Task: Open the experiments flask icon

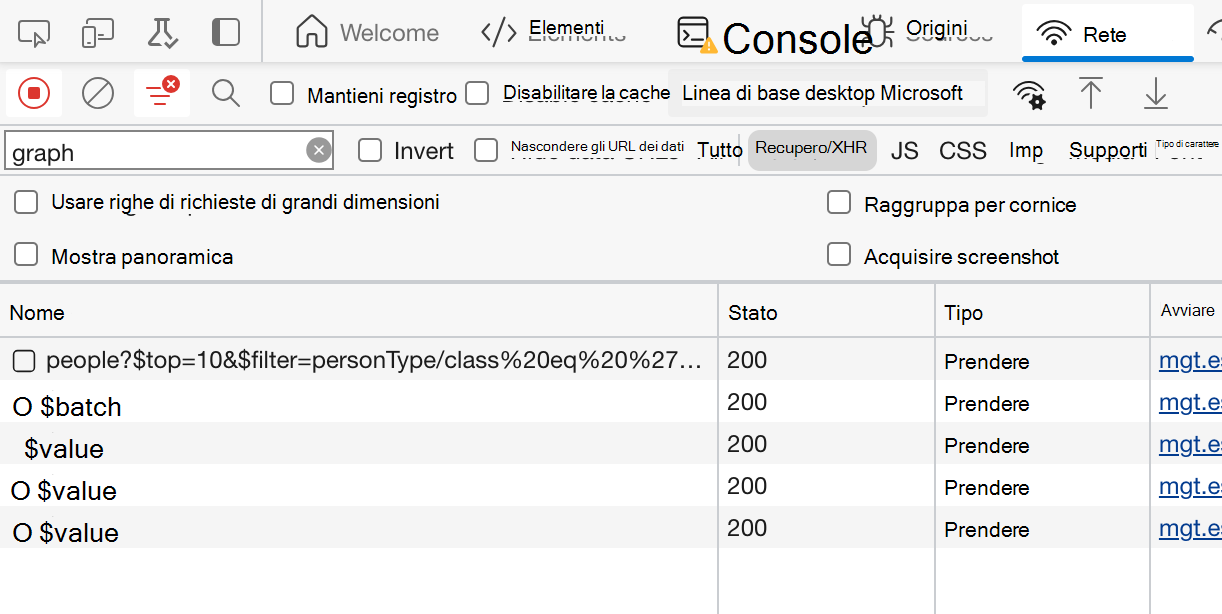Action: click(163, 32)
